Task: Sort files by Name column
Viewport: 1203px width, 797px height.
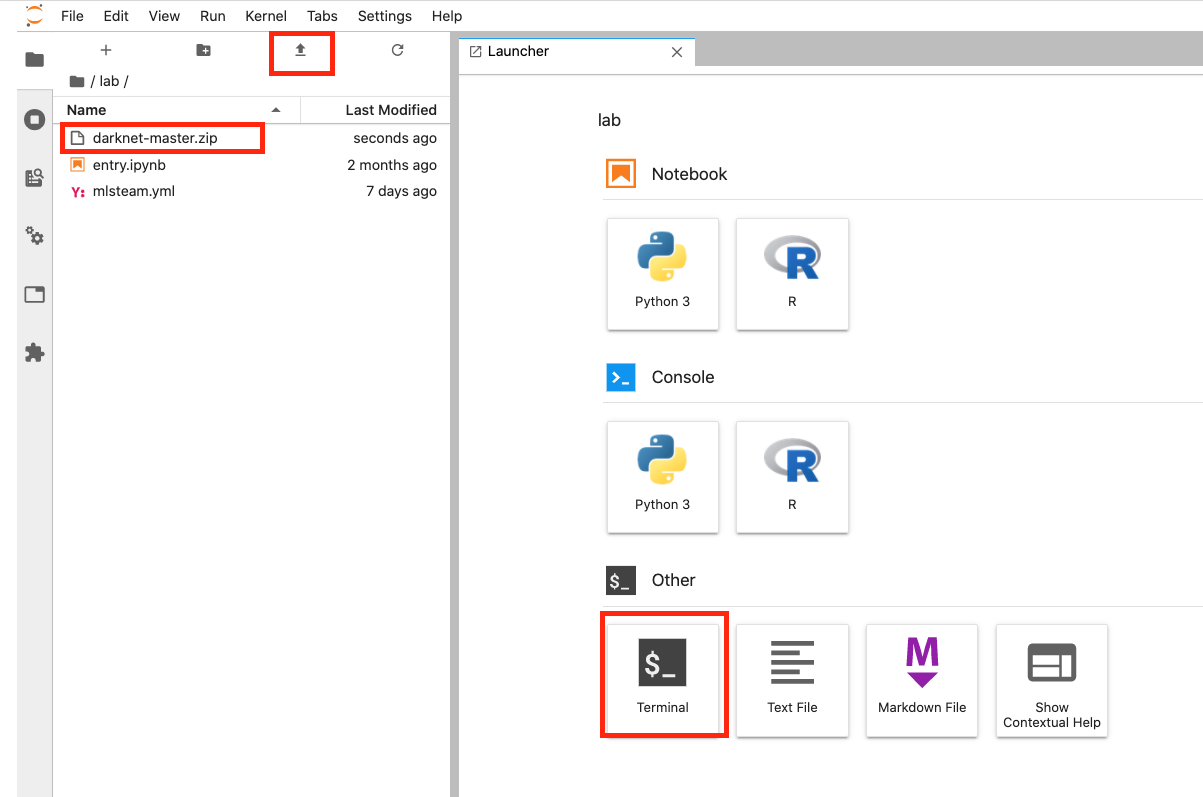Action: click(x=176, y=110)
